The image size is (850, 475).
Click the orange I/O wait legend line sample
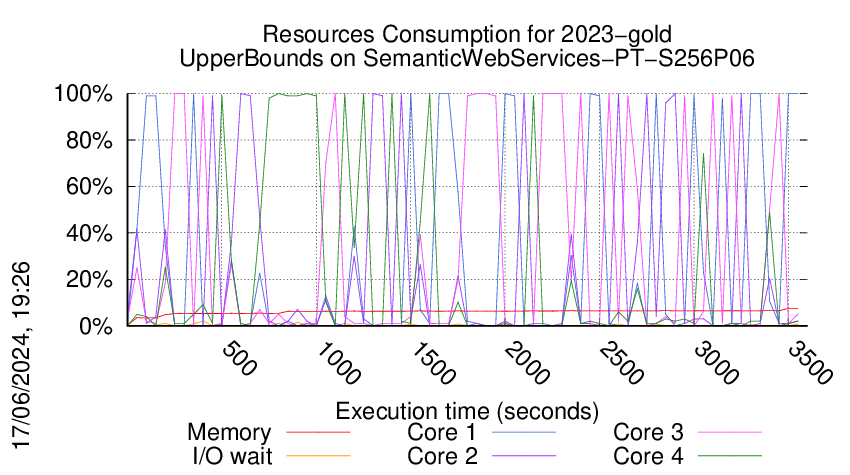pyautogui.click(x=318, y=456)
